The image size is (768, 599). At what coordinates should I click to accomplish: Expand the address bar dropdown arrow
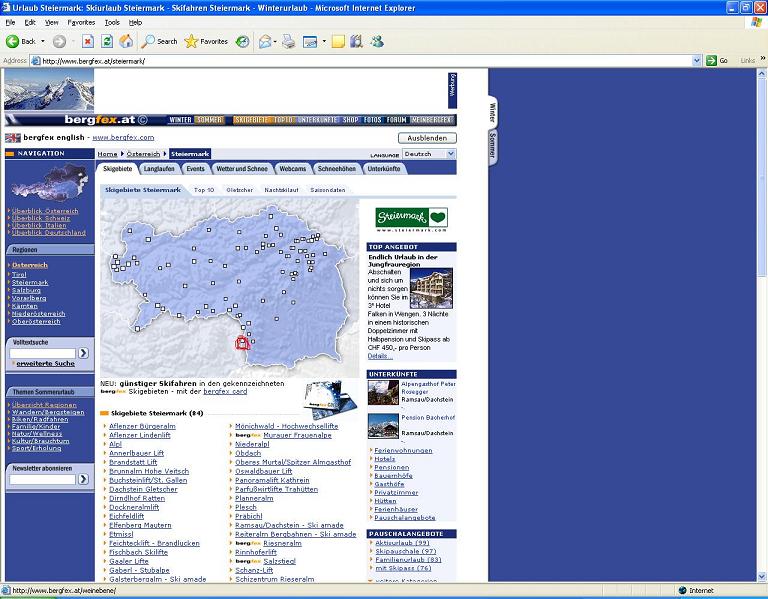click(697, 61)
